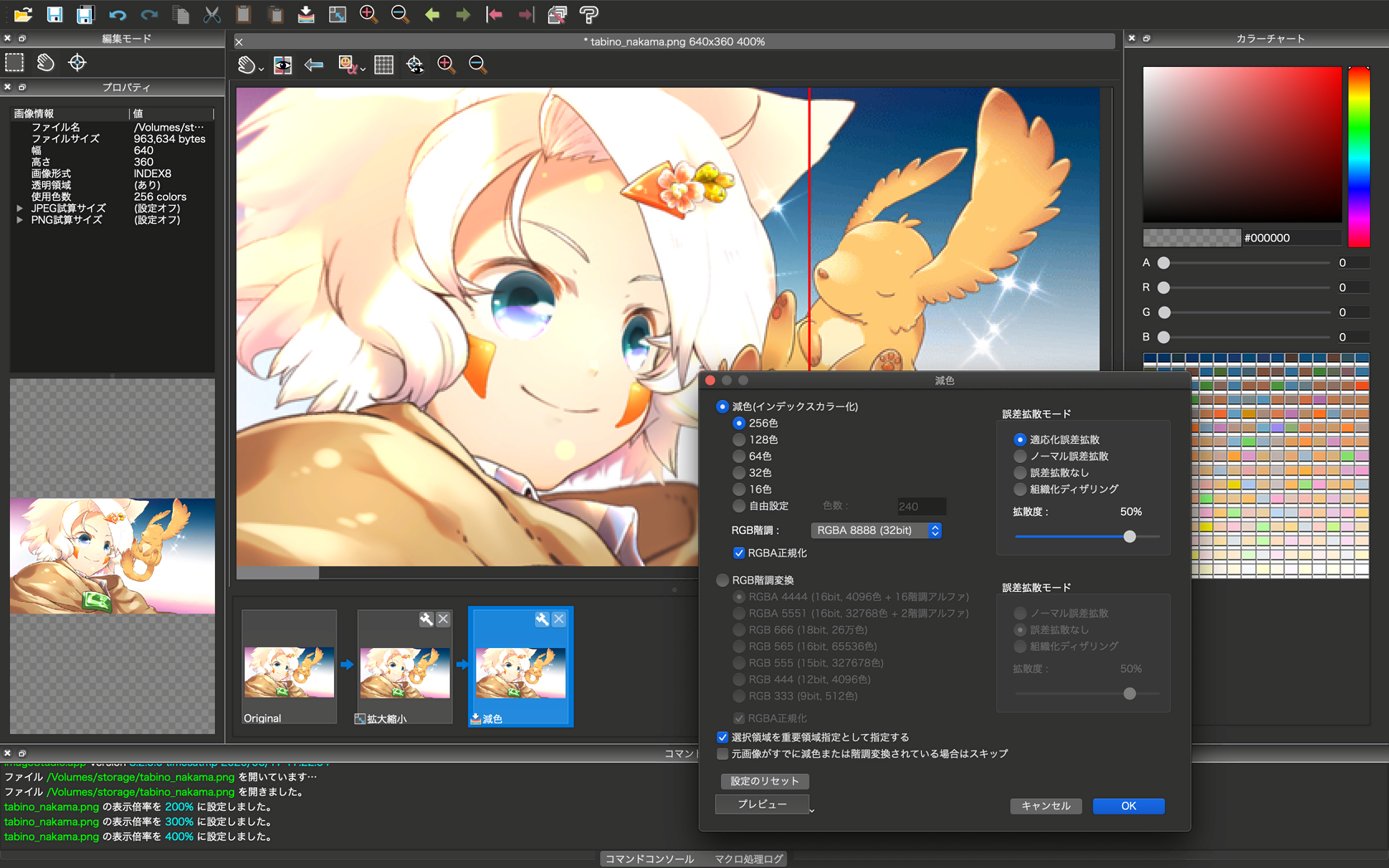This screenshot has width=1389, height=868.
Task: Click the help question mark icon
Action: [589, 14]
